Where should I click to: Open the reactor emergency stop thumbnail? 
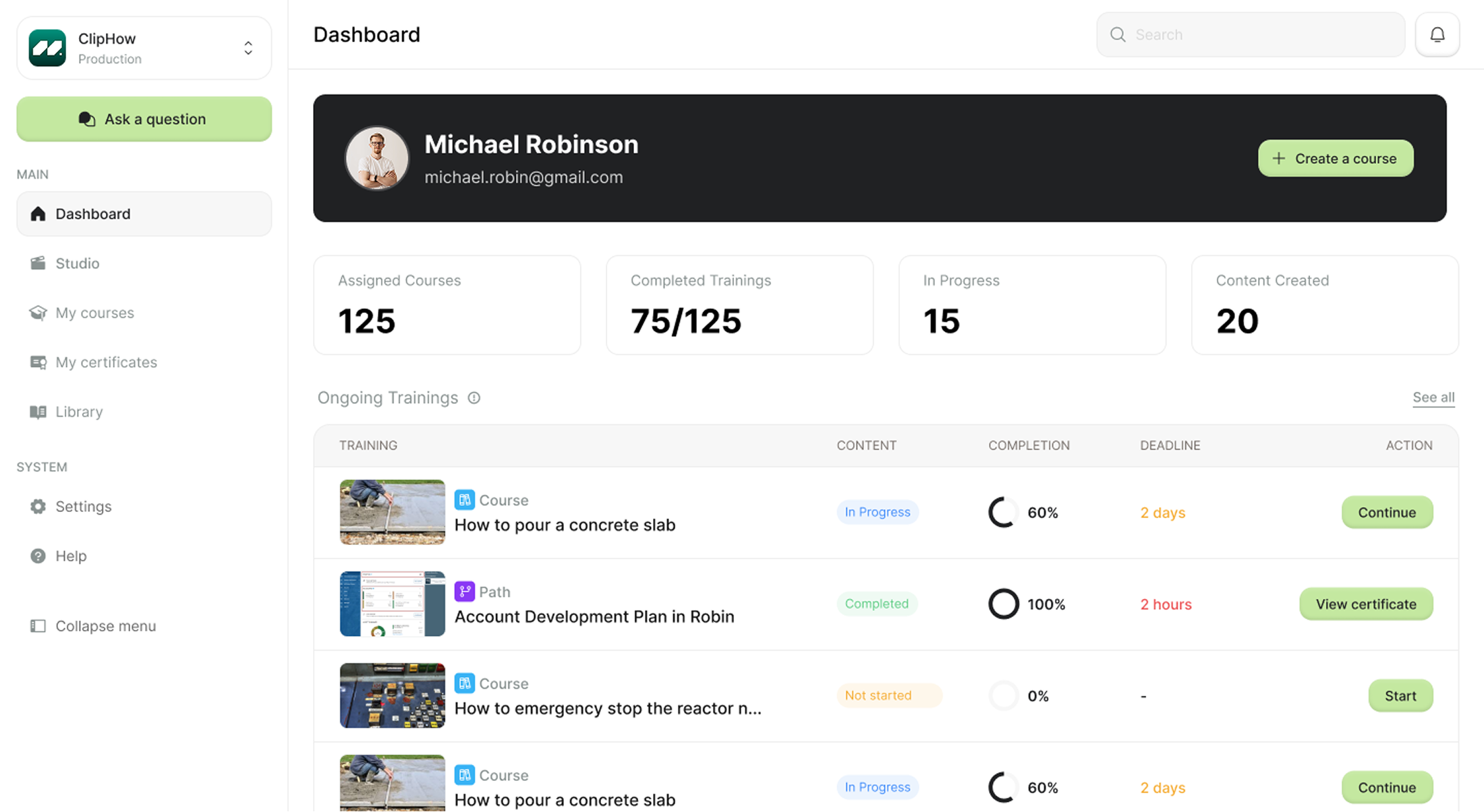[x=393, y=695]
